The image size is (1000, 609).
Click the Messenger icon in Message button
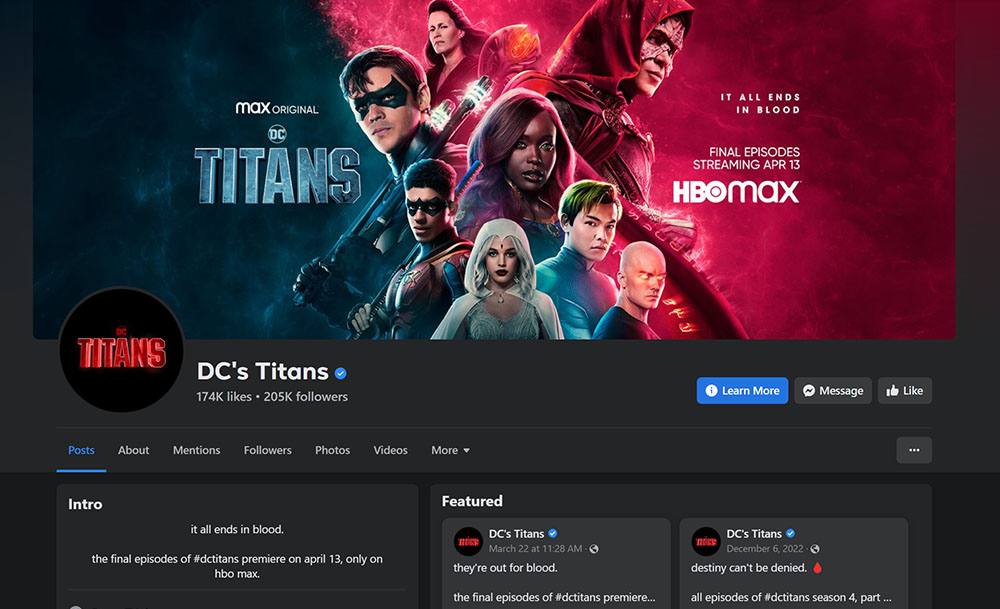click(x=809, y=391)
